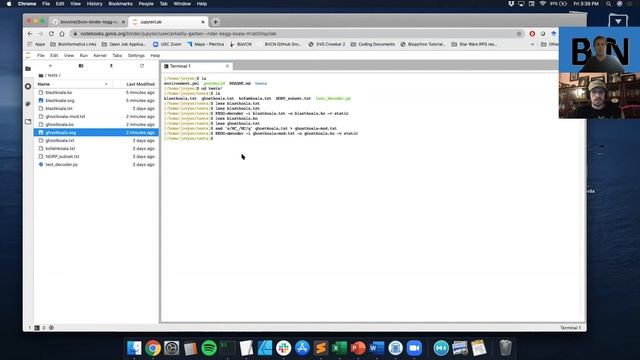Click in the terminal at the prompt
The height and width of the screenshot is (360, 640).
(213, 138)
